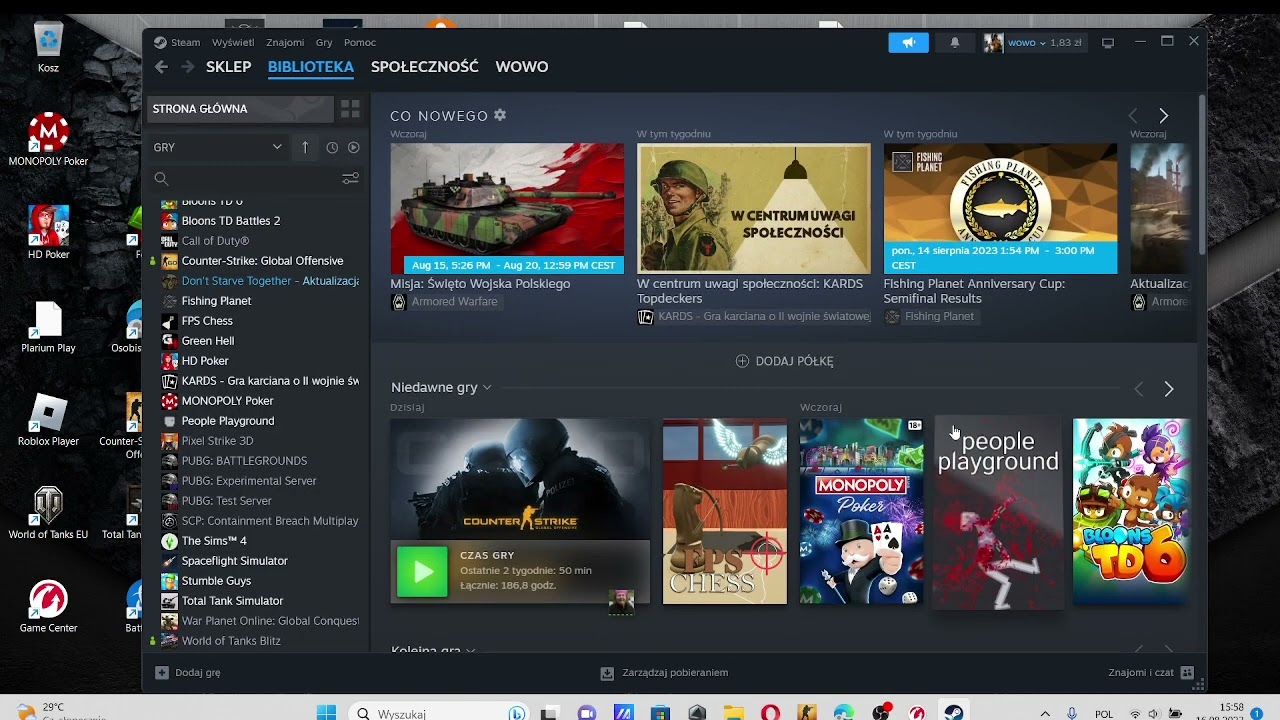Viewport: 1280px width, 720px height.
Task: Select the Roblox Player desktop shortcut
Action: tap(48, 420)
